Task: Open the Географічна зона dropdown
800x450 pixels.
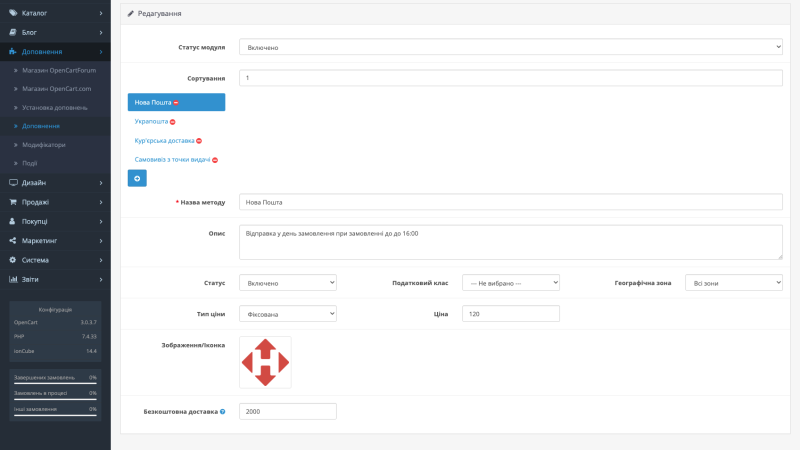Action: 734,283
